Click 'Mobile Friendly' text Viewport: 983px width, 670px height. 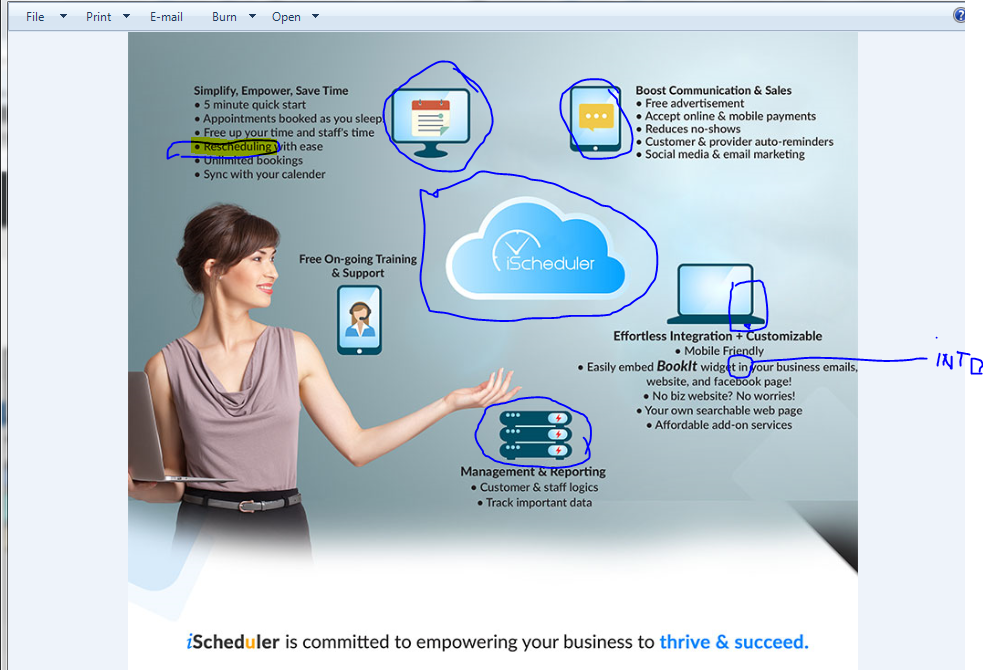(724, 351)
